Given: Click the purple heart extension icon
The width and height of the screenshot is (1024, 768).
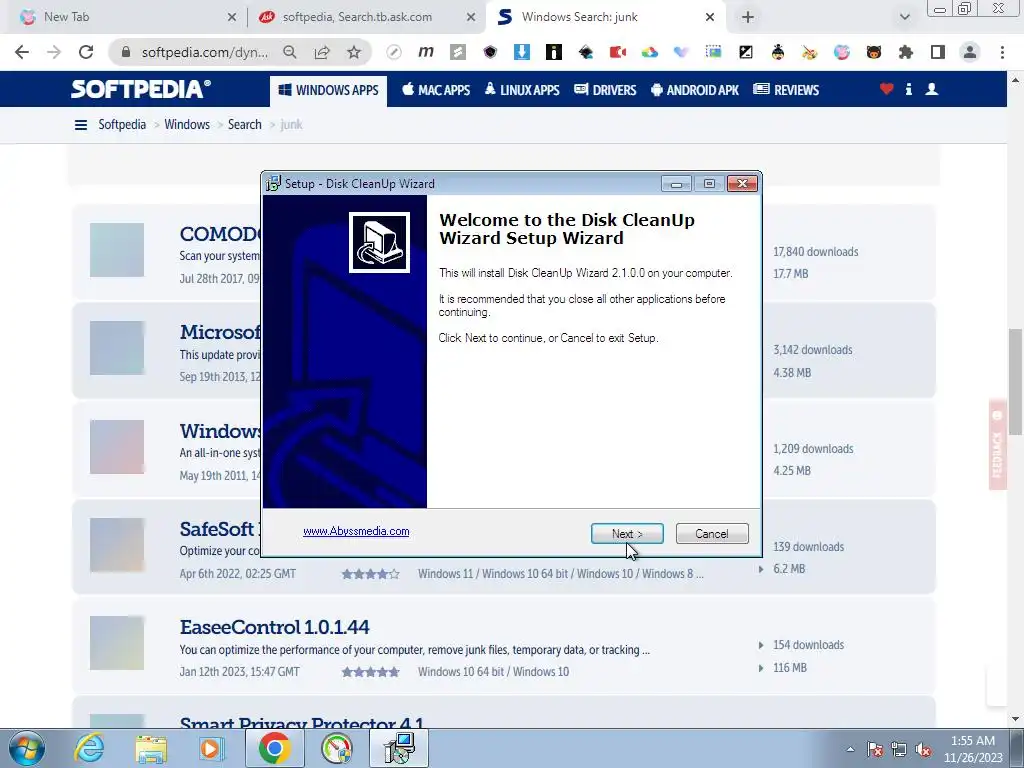Looking at the screenshot, I should click(682, 52).
